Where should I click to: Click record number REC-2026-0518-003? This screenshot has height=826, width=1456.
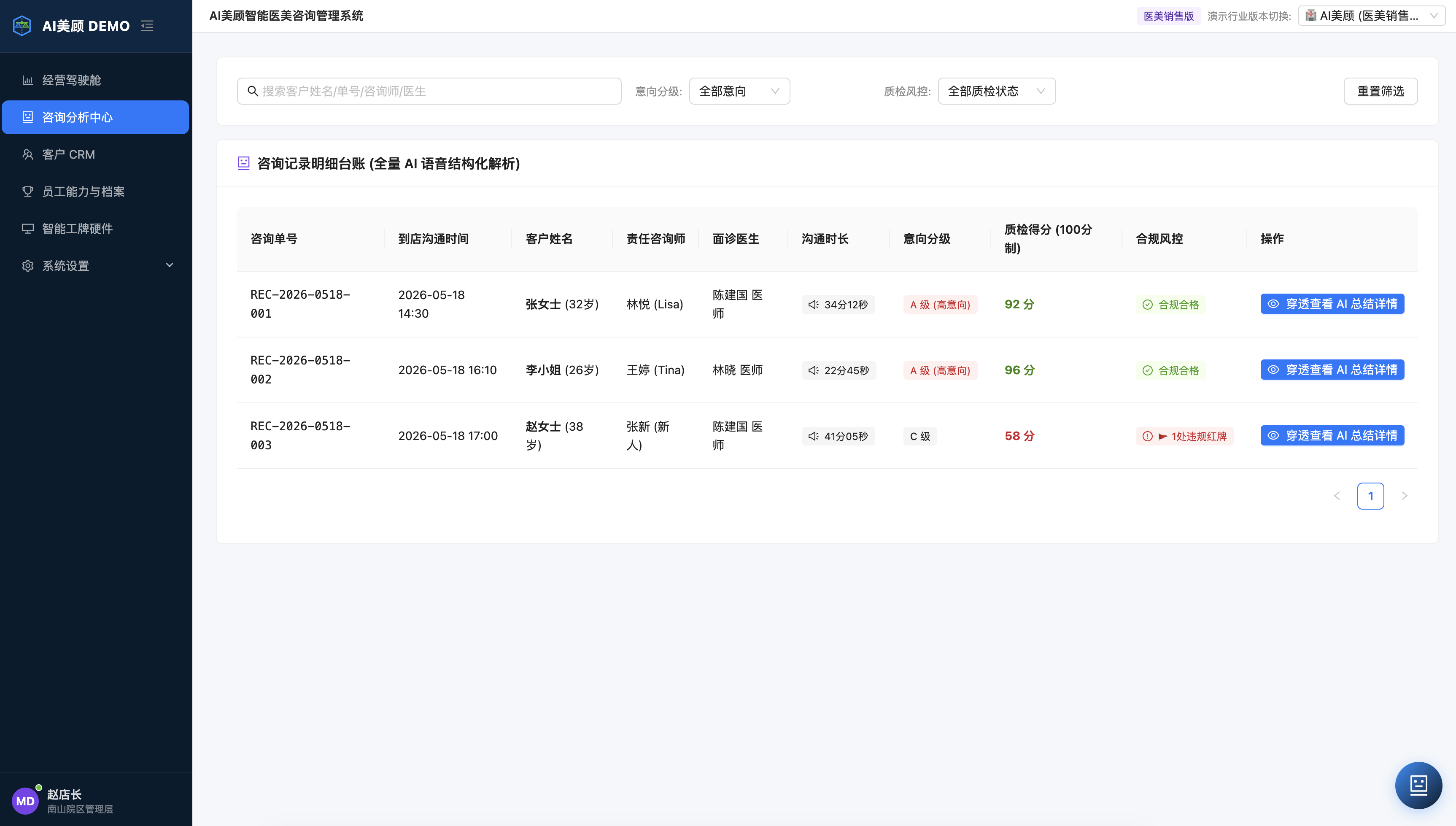[300, 436]
